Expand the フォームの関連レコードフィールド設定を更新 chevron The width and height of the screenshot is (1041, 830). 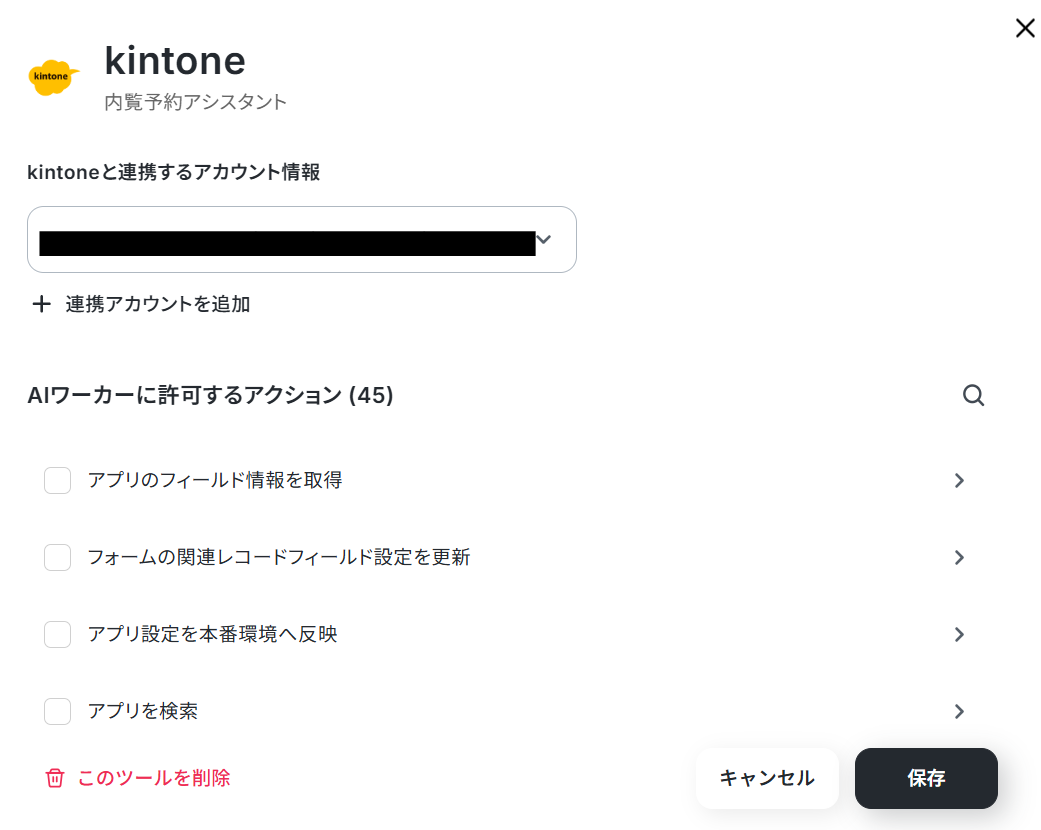[x=959, y=557]
